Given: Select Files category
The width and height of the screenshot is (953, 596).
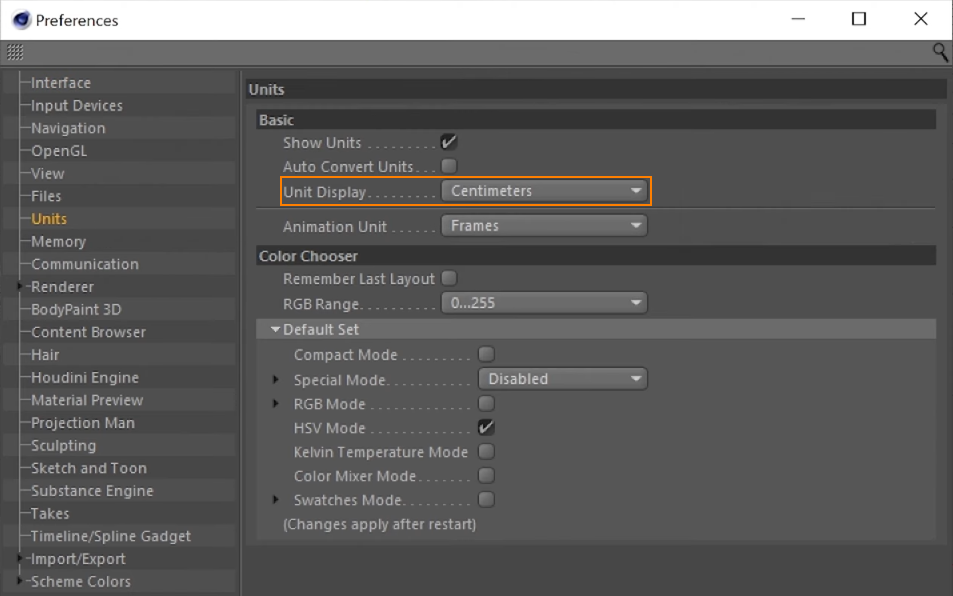Looking at the screenshot, I should pyautogui.click(x=46, y=196).
